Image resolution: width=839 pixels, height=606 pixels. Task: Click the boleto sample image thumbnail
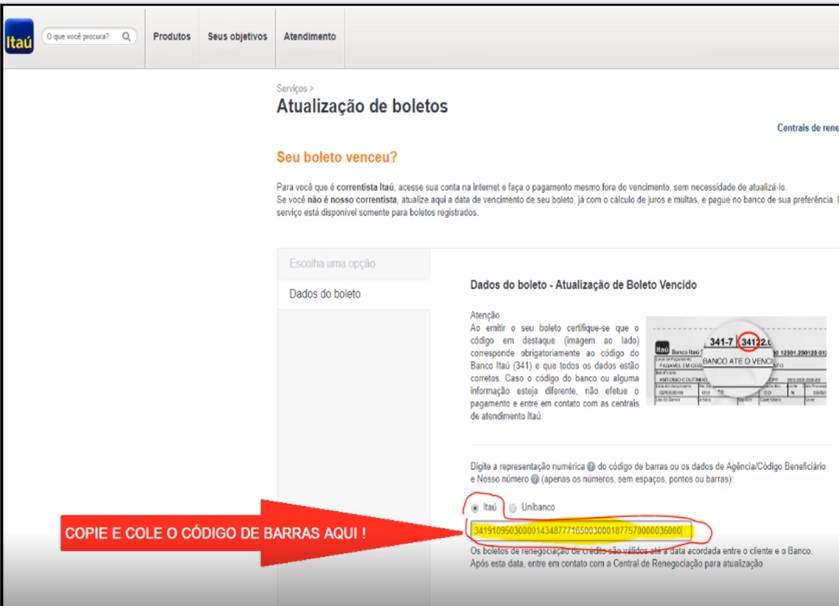coord(736,361)
